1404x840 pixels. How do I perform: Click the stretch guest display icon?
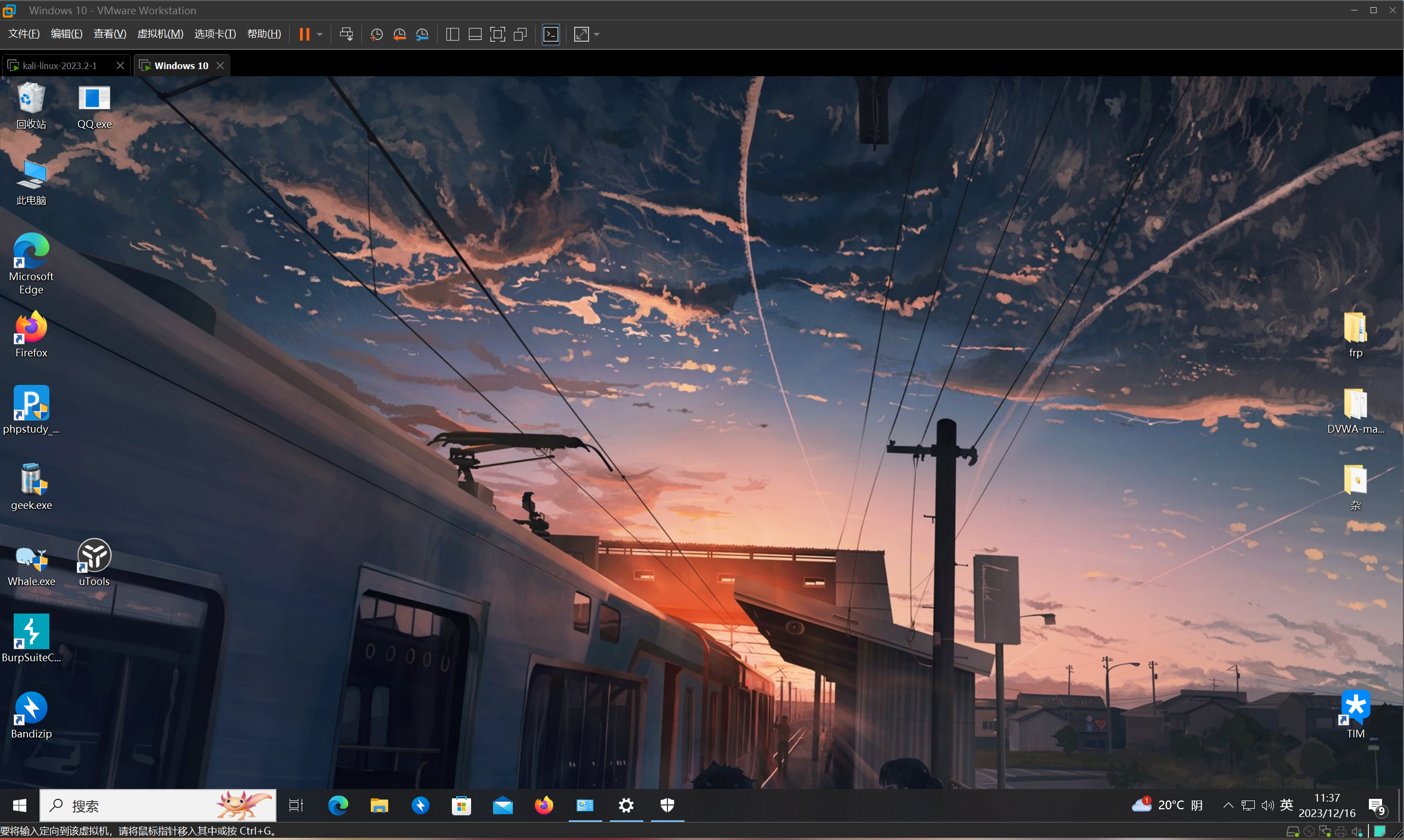581,35
